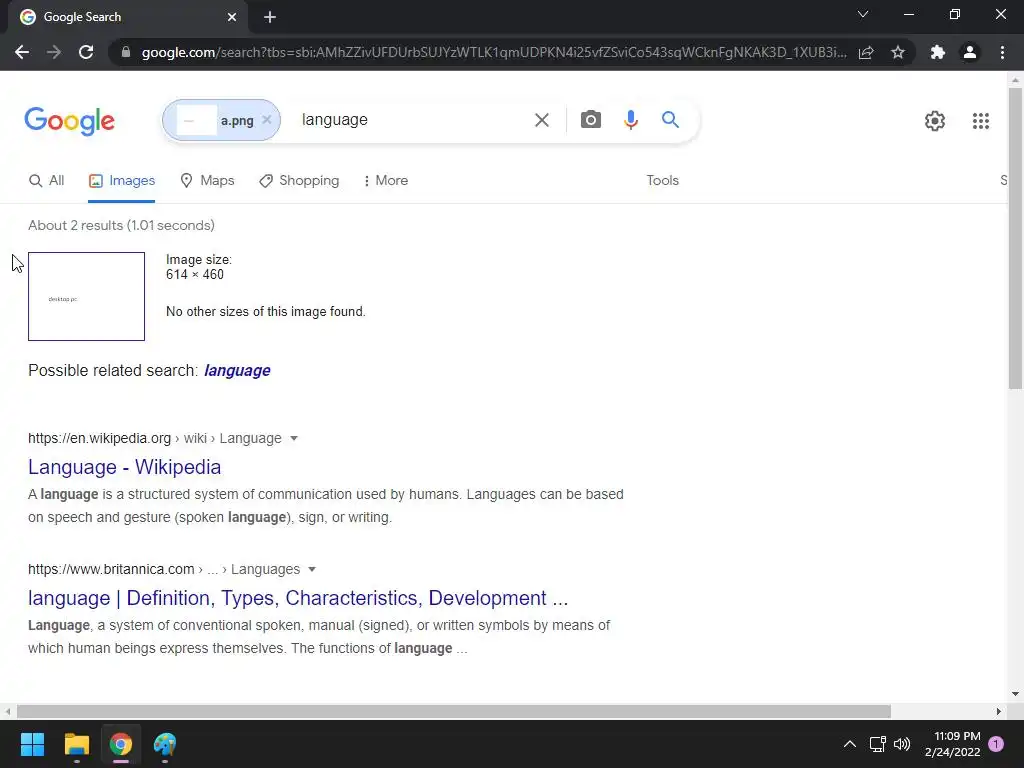Clear the search box with the X
The height and width of the screenshot is (768, 1024).
click(541, 120)
